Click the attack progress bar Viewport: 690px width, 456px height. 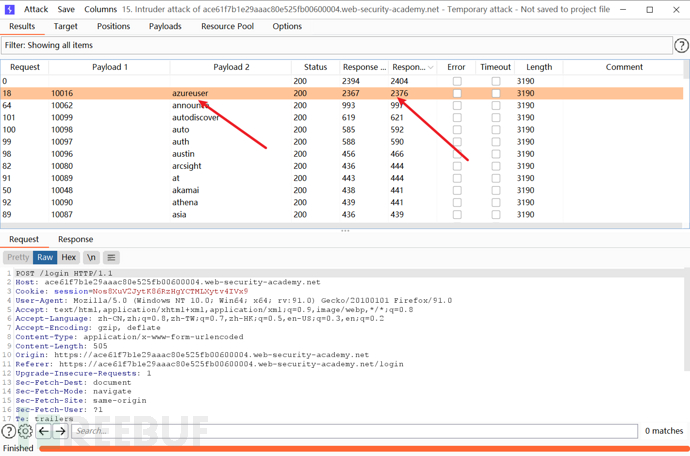pyautogui.click(x=360, y=449)
